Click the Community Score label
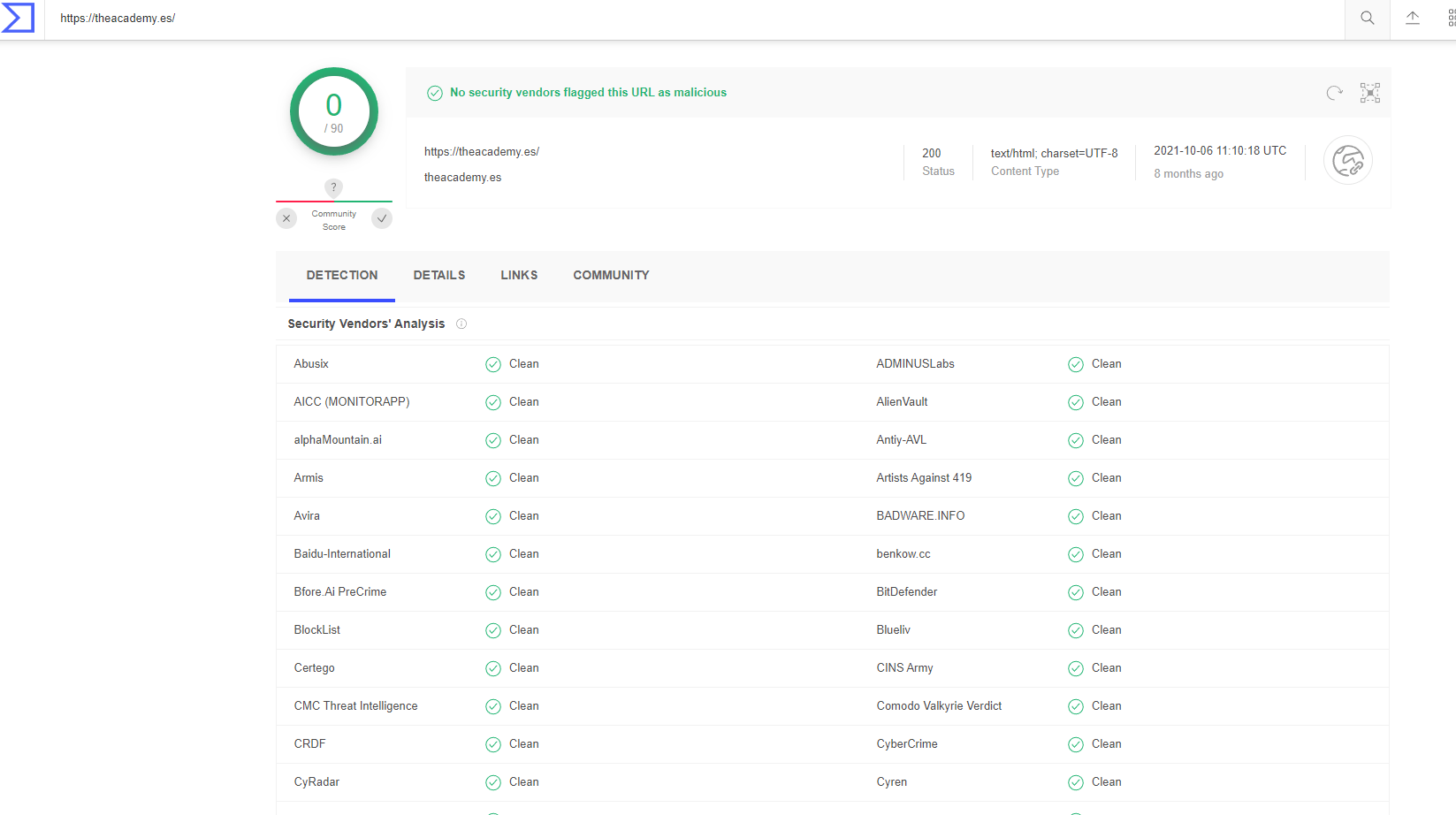1456x815 pixels. pyautogui.click(x=334, y=220)
